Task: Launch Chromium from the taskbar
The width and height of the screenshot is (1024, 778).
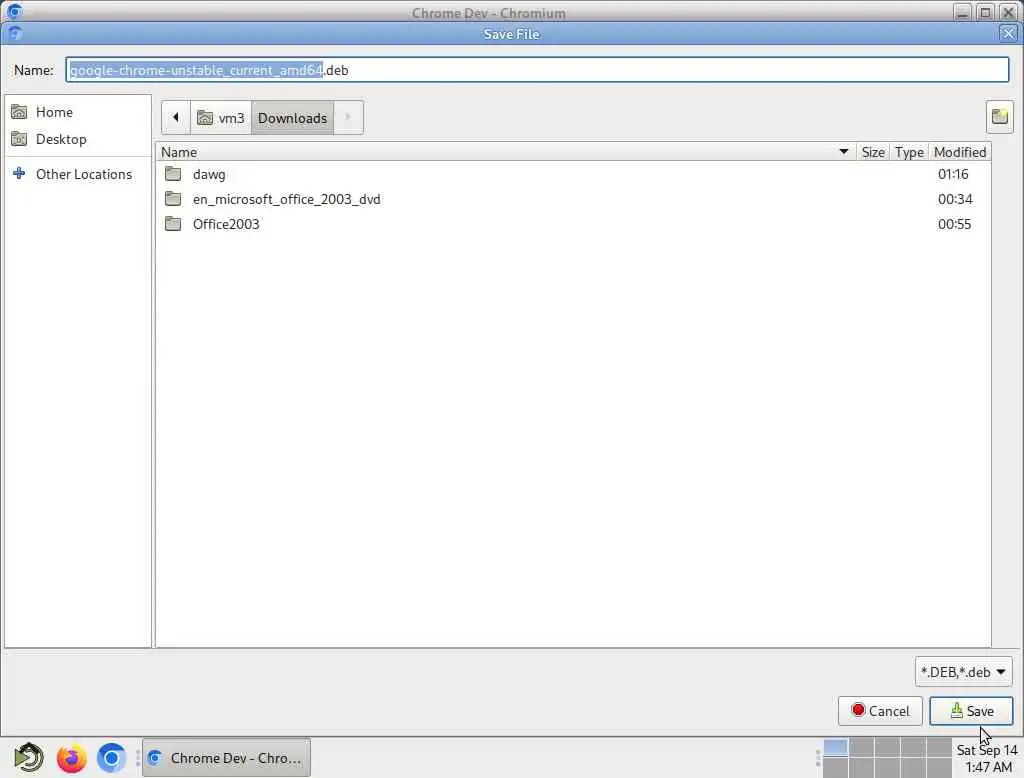Action: point(111,758)
